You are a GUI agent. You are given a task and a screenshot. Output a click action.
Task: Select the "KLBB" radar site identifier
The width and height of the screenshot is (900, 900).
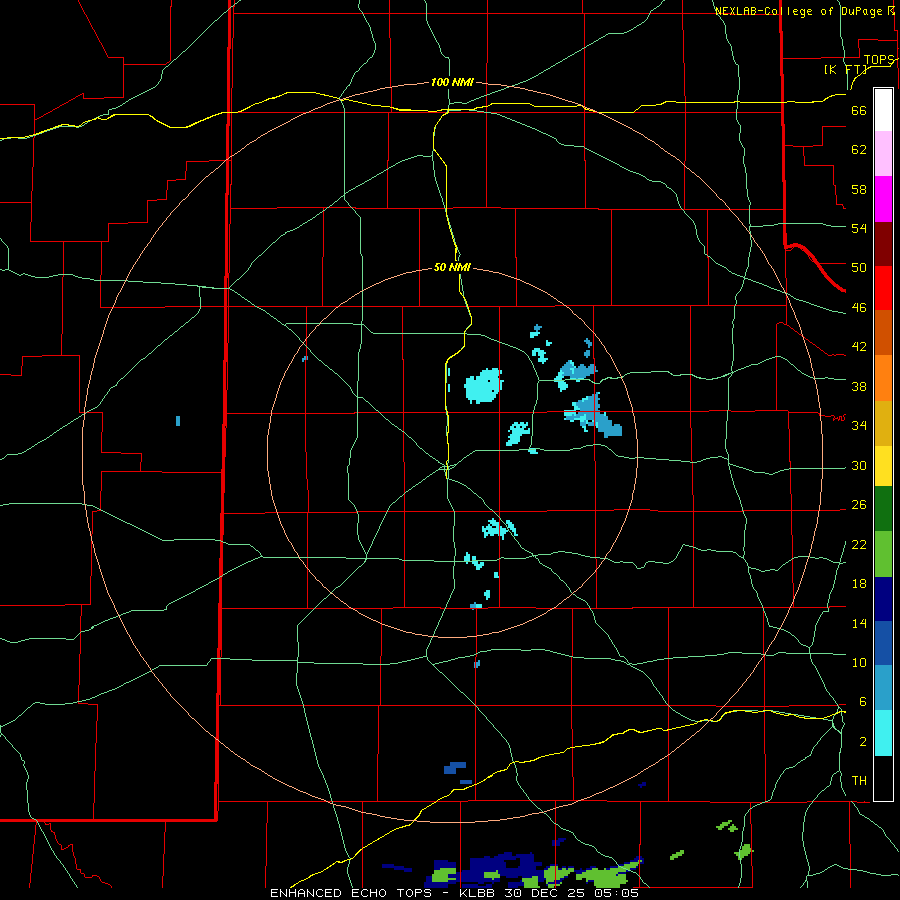(x=476, y=893)
